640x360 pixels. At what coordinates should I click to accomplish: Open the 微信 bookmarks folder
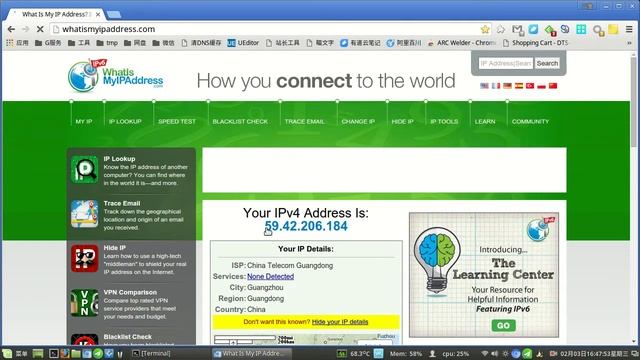[x=163, y=42]
